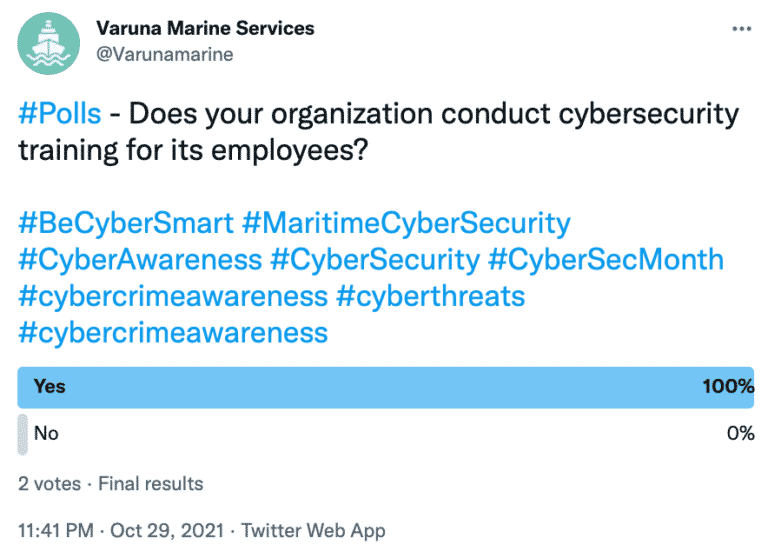Click the #CyberSecurity hashtag
Viewport: 768px width, 558px height.
click(x=375, y=259)
